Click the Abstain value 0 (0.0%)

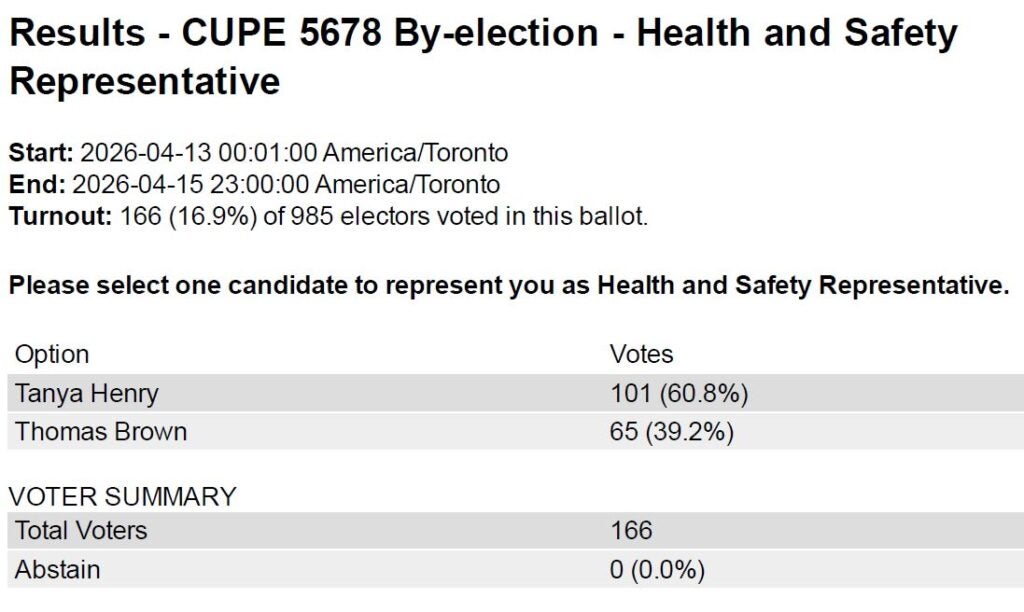(657, 570)
